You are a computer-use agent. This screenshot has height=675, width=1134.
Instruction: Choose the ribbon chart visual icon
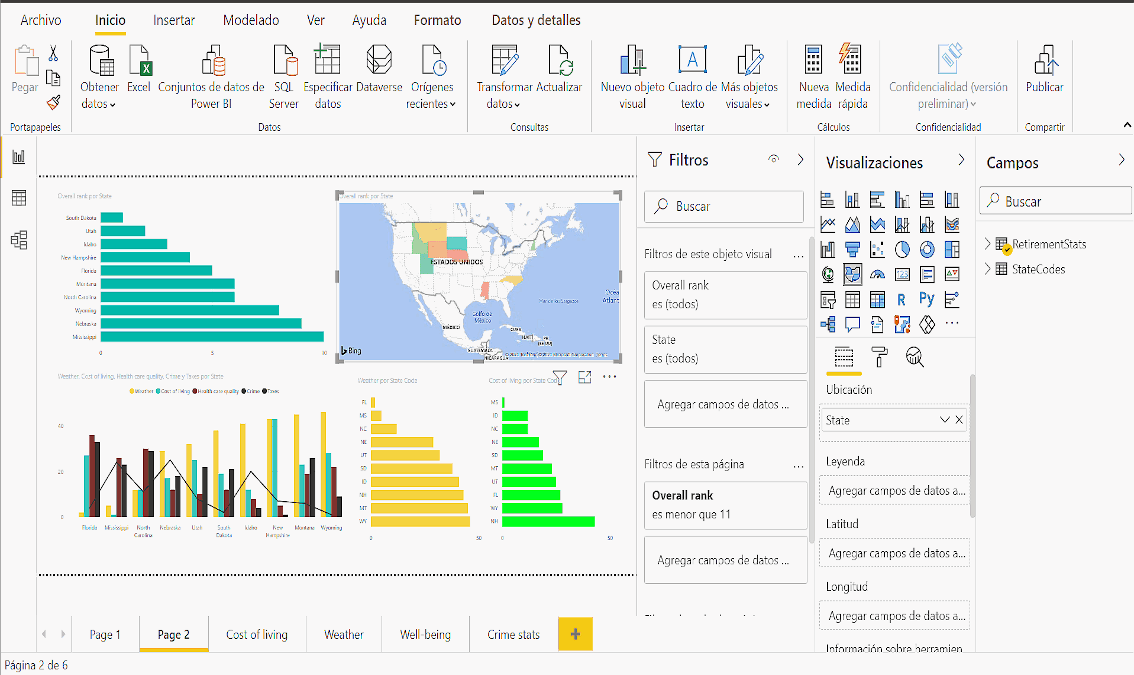point(952,225)
